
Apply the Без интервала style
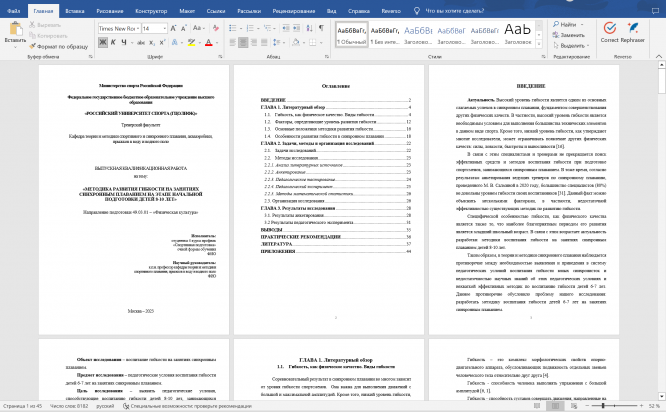point(385,35)
